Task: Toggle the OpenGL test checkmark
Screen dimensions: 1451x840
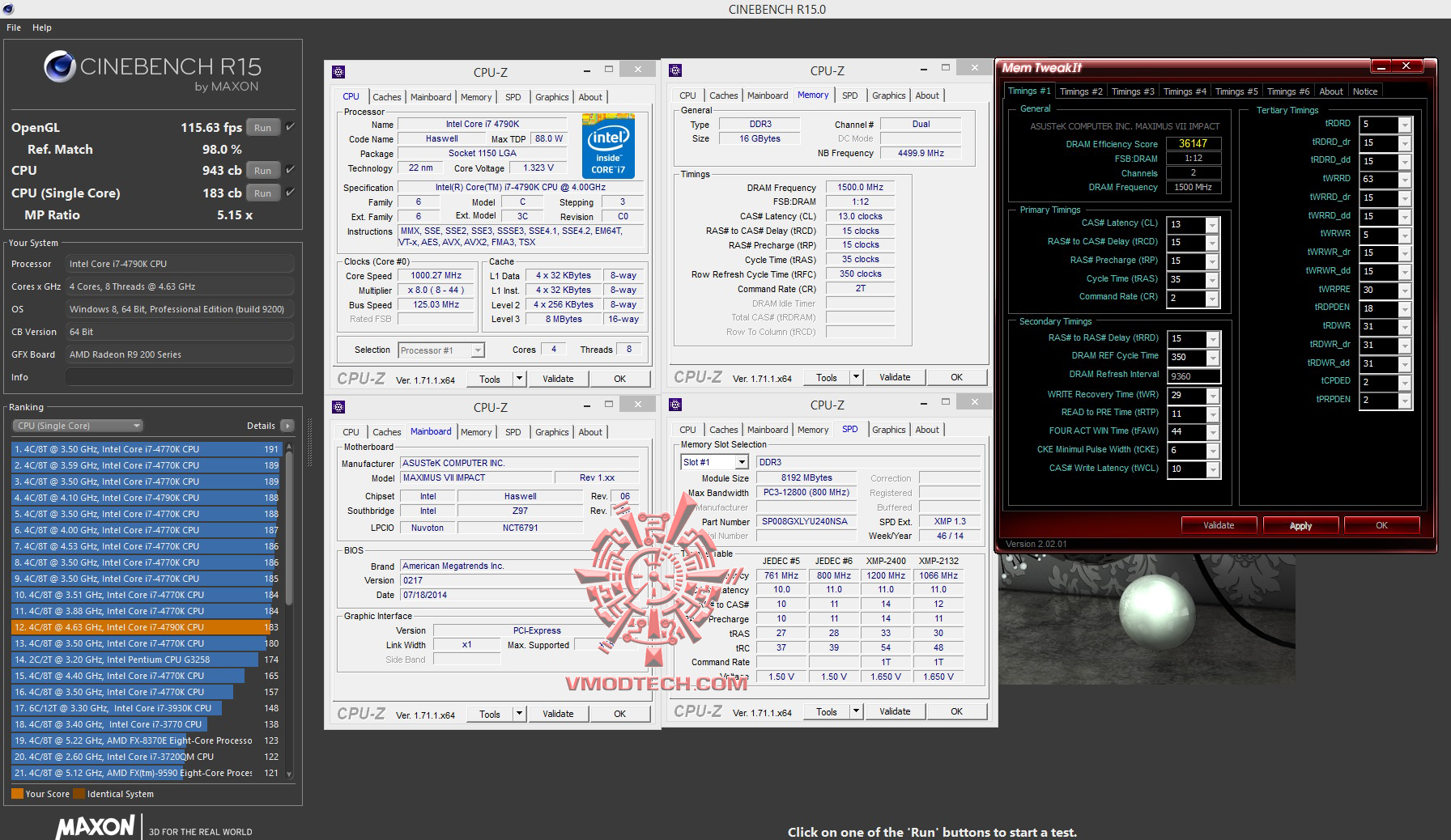Action: pos(290,127)
